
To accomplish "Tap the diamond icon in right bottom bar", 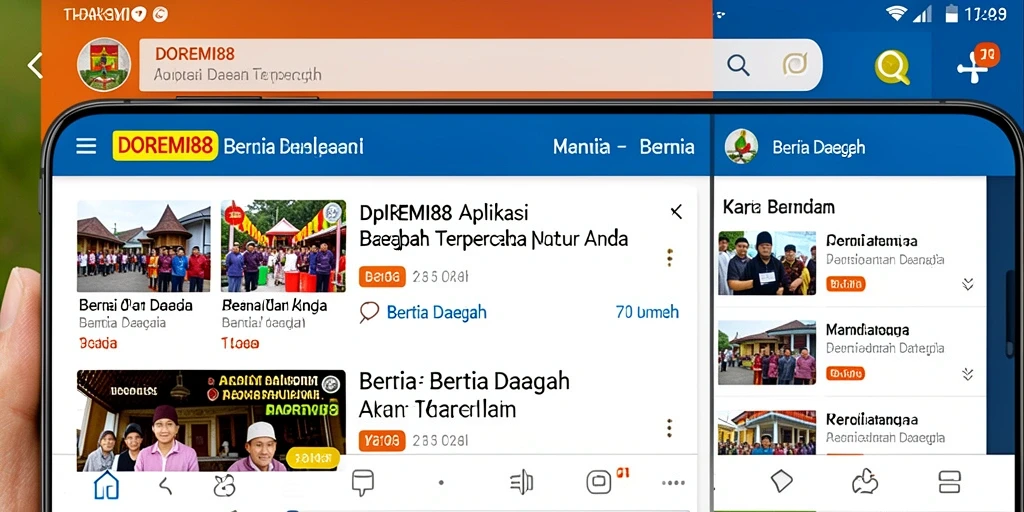I will [781, 482].
